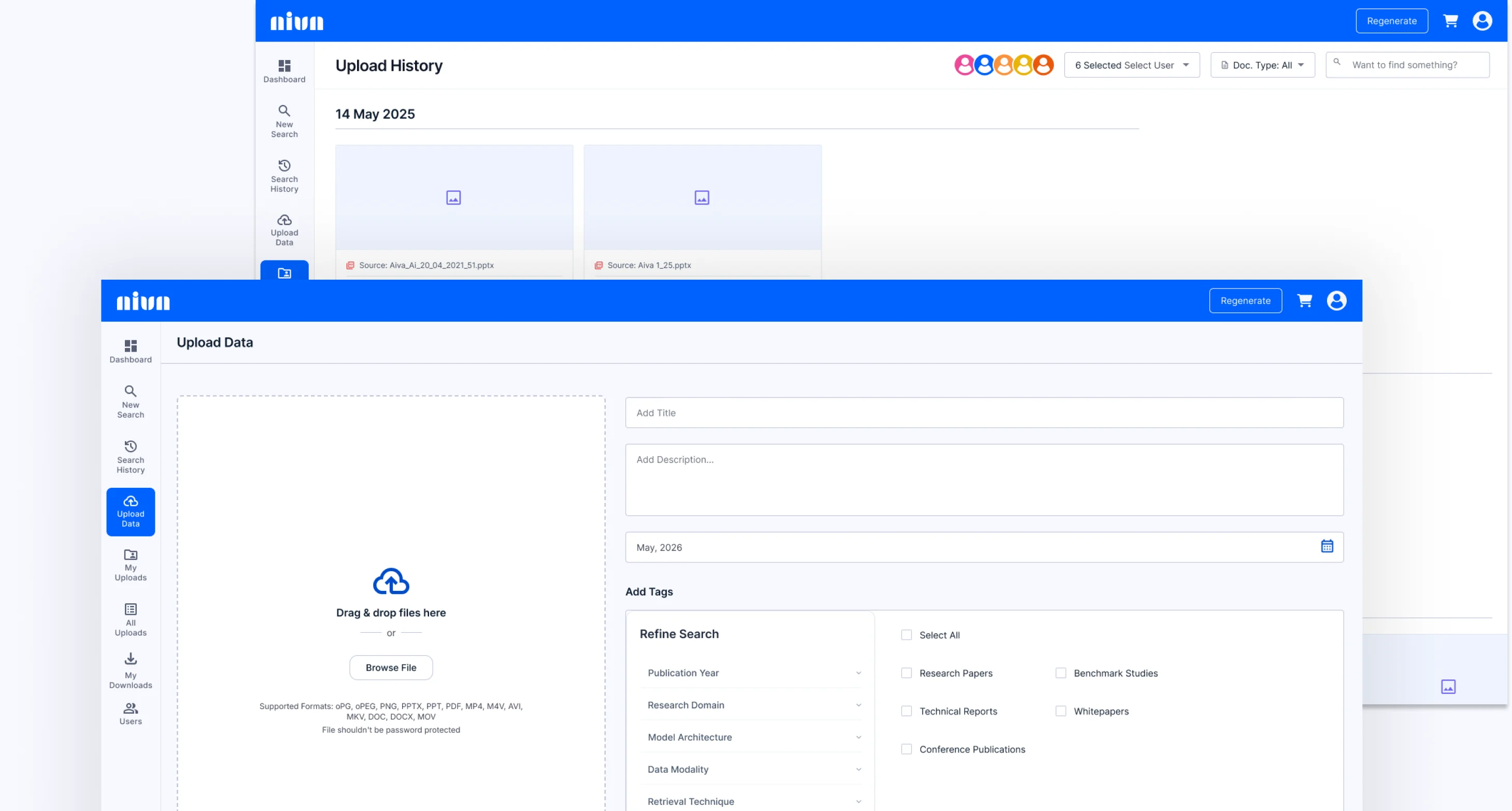Open calendar picker icon in date field
1512x811 pixels.
[1326, 546]
